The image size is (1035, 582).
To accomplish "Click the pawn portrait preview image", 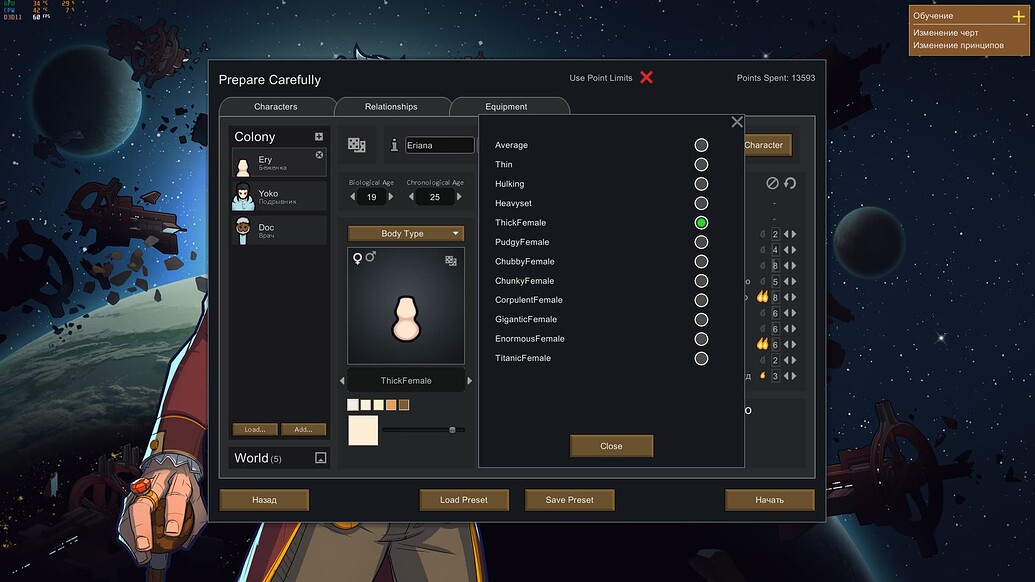I will 406,306.
